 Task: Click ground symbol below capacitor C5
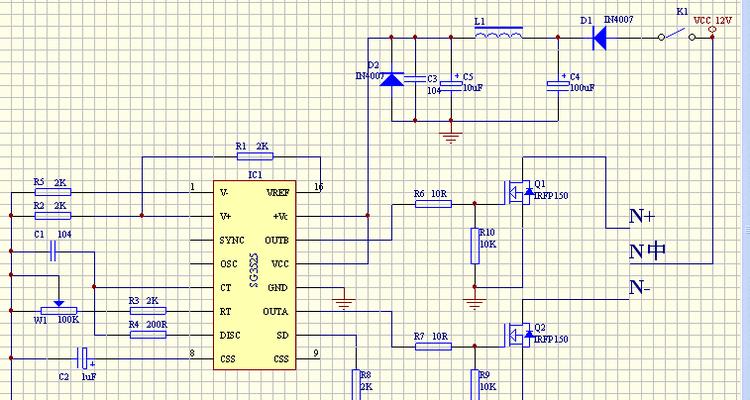coord(451,137)
